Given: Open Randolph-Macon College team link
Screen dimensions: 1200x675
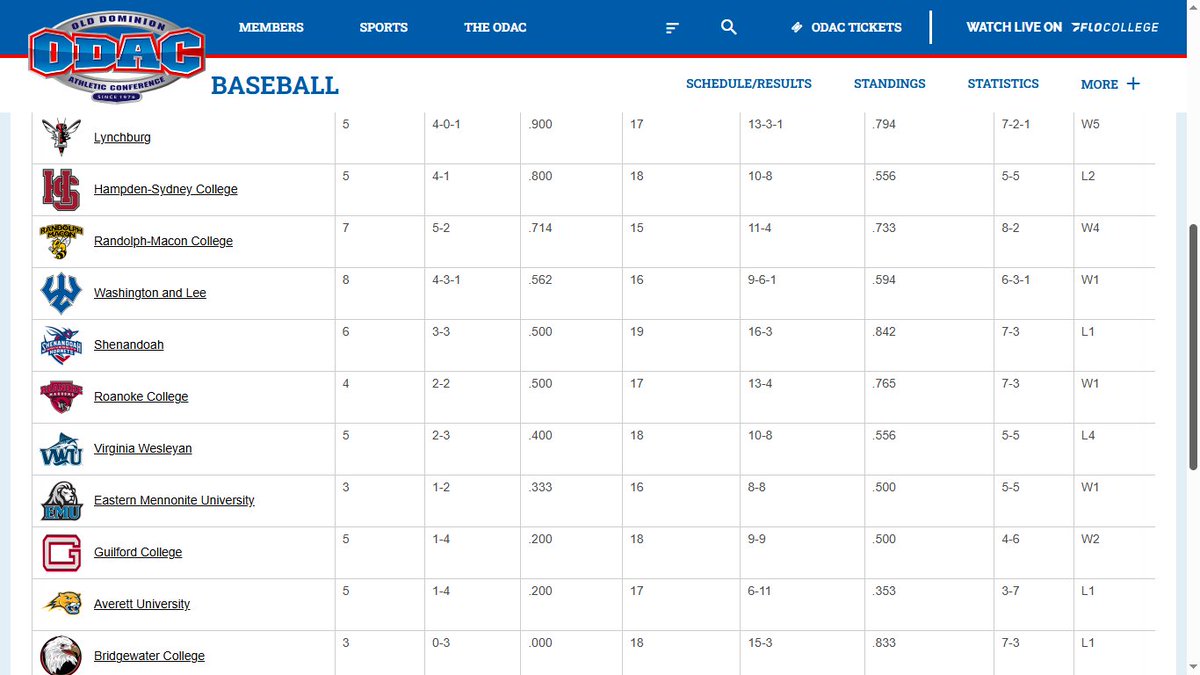Looking at the screenshot, I should (163, 241).
